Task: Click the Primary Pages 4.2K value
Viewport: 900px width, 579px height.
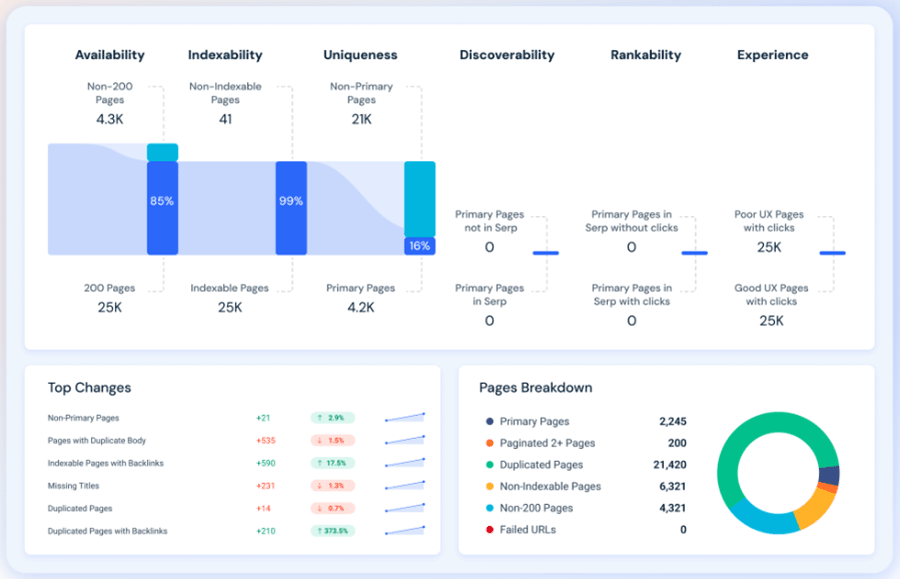Action: click(x=360, y=308)
